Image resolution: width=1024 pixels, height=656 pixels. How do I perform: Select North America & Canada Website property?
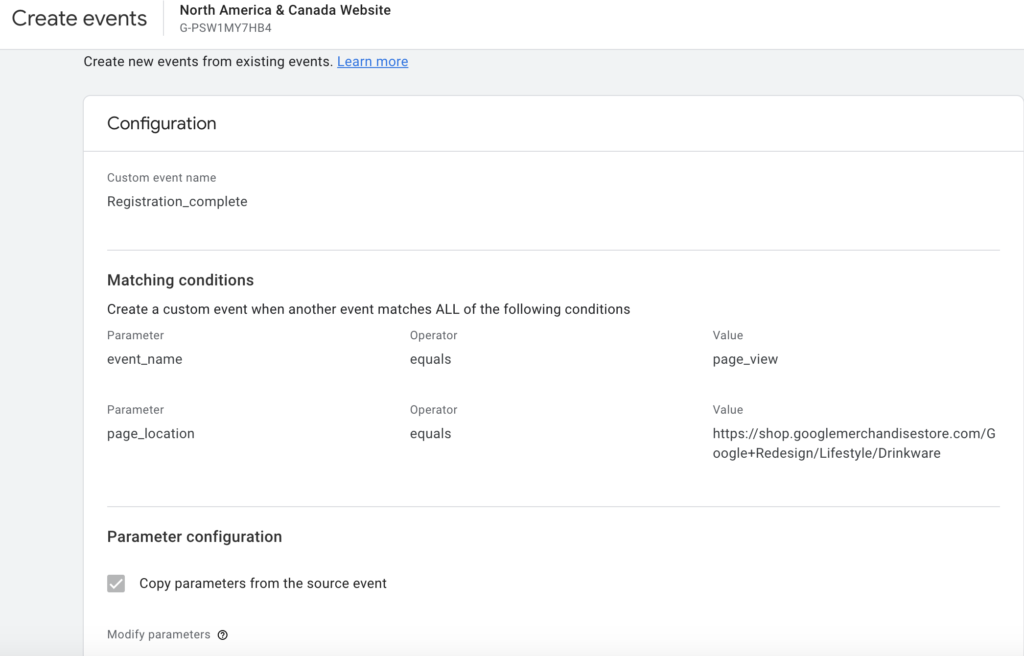click(285, 10)
